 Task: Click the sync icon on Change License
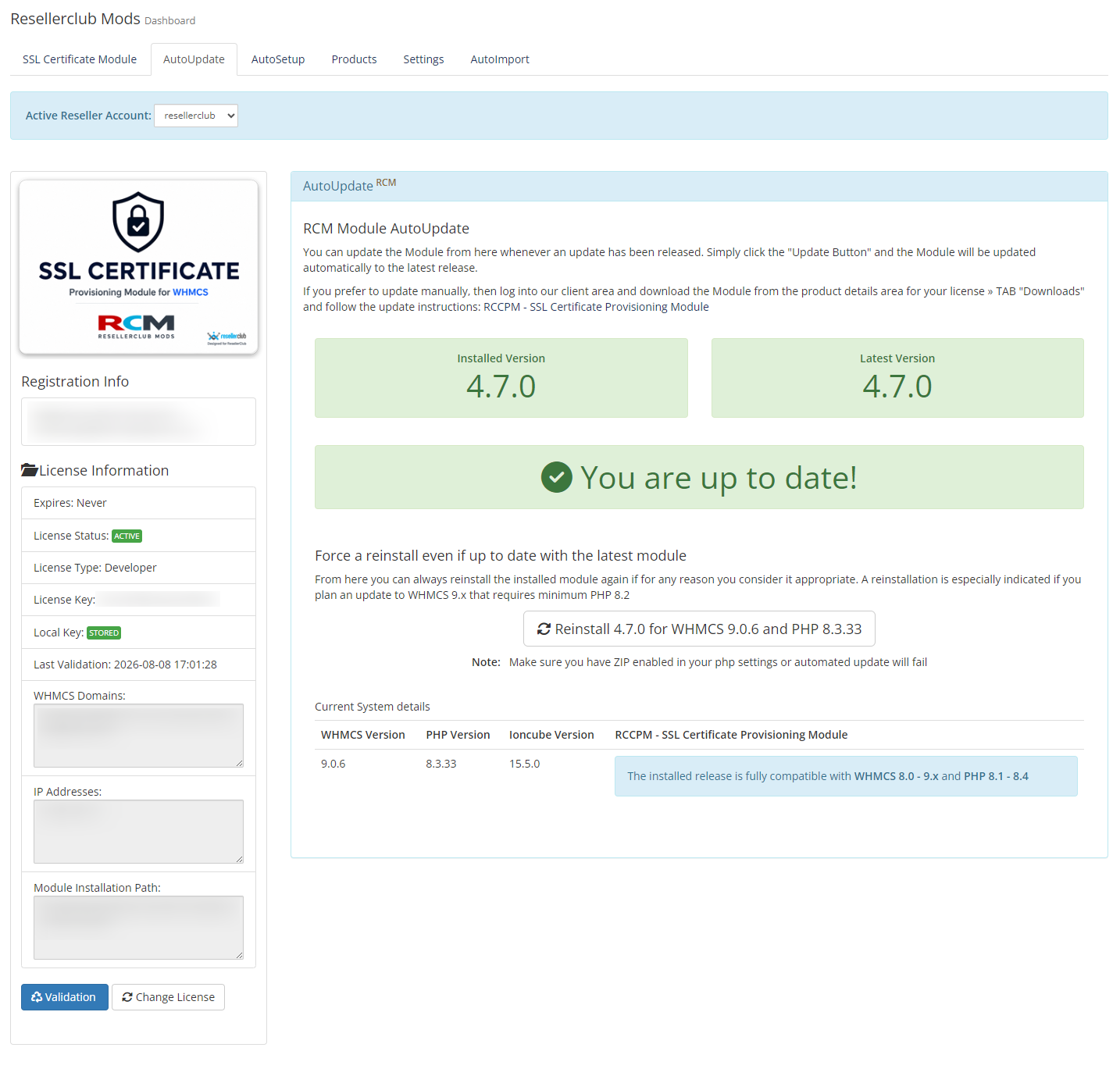127,997
